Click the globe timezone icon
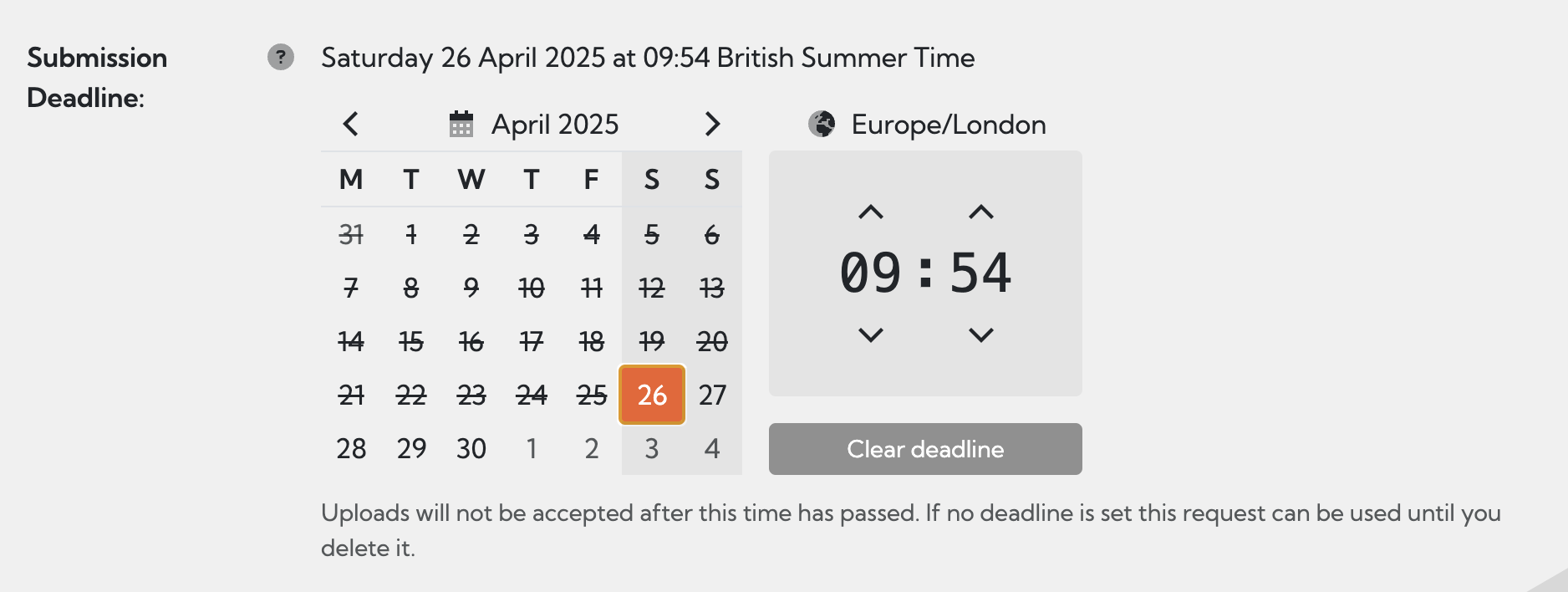 point(822,125)
